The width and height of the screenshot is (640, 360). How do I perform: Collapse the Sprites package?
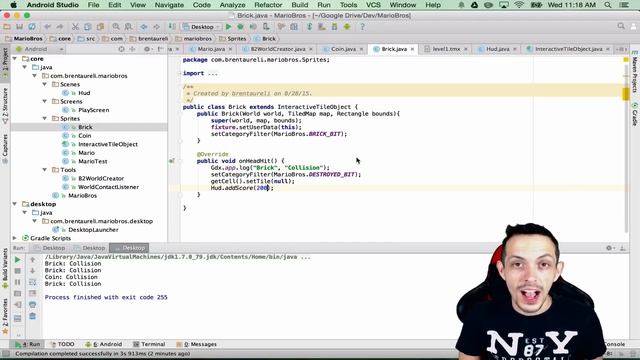[x=44, y=119]
